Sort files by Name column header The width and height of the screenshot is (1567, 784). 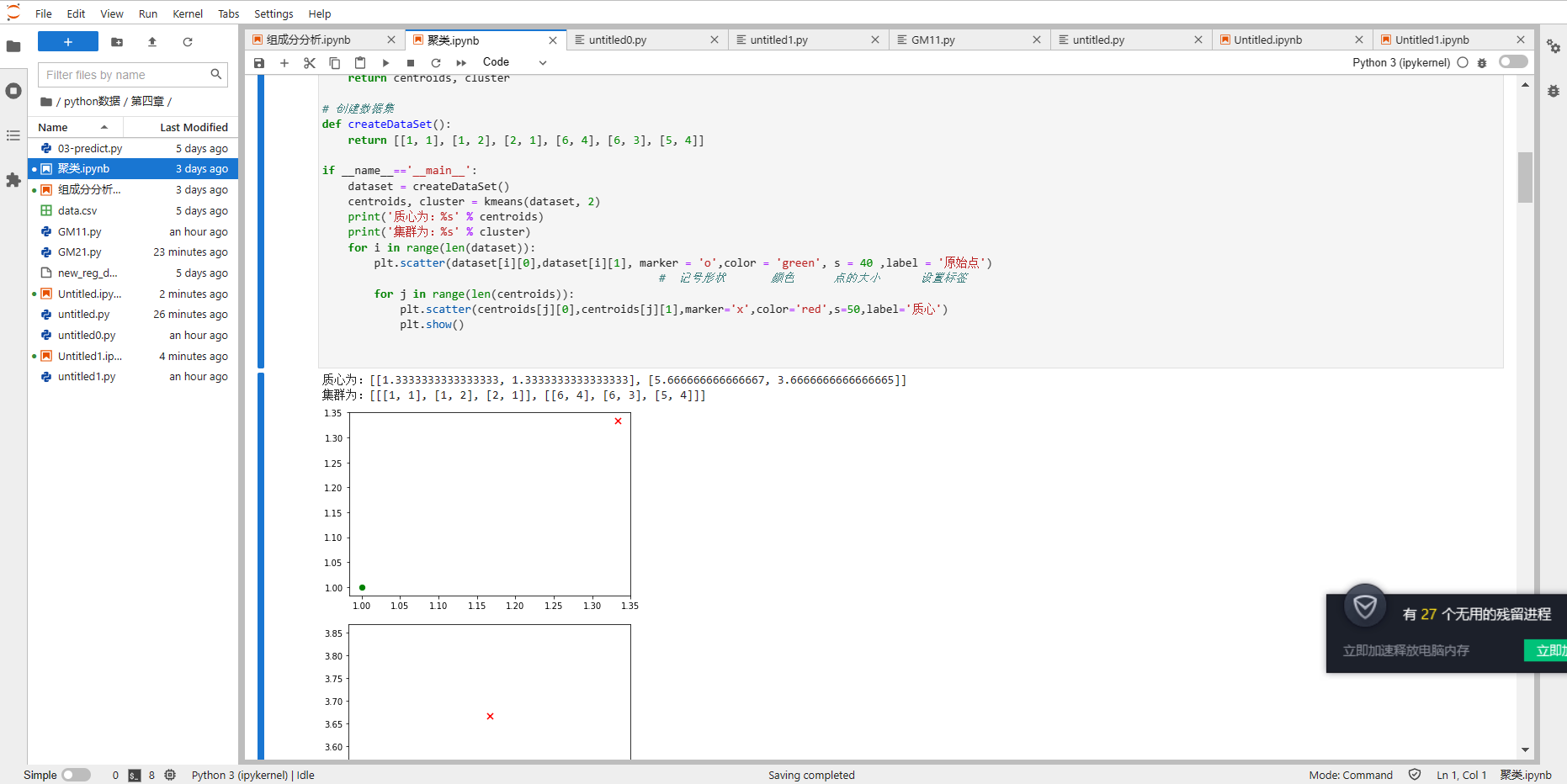tap(53, 128)
